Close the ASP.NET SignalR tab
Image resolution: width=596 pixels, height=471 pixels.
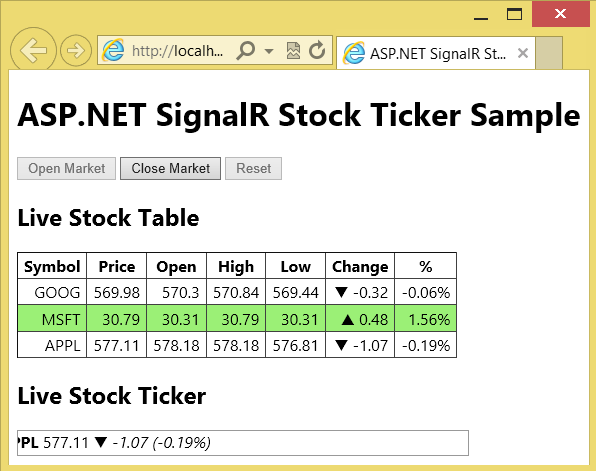(523, 53)
